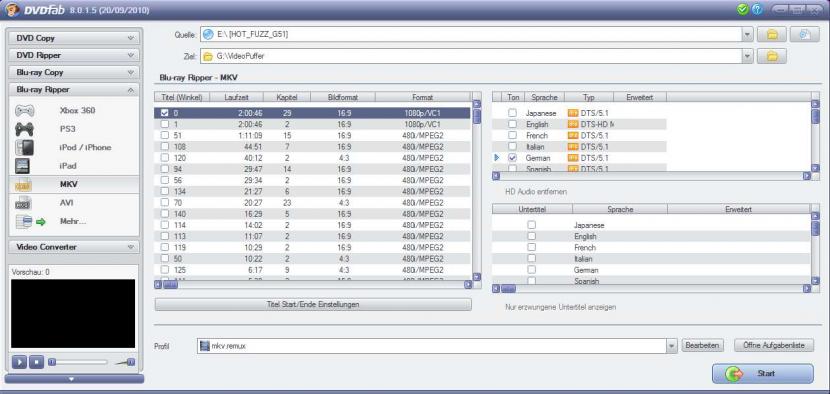The height and width of the screenshot is (394, 830).
Task: Enable Japanese audio track checkbox
Action: point(512,113)
